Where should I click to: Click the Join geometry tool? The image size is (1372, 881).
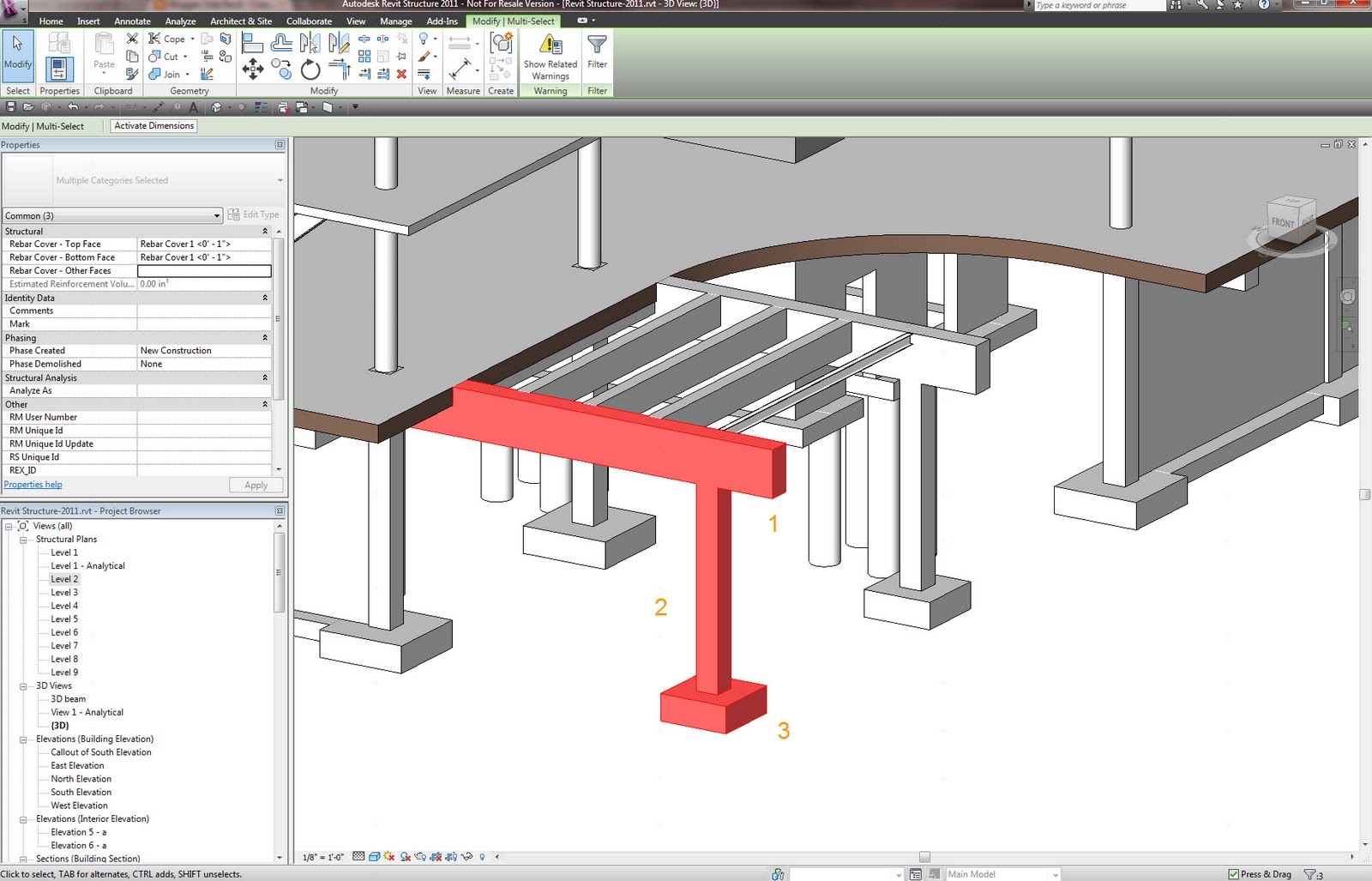(166, 75)
